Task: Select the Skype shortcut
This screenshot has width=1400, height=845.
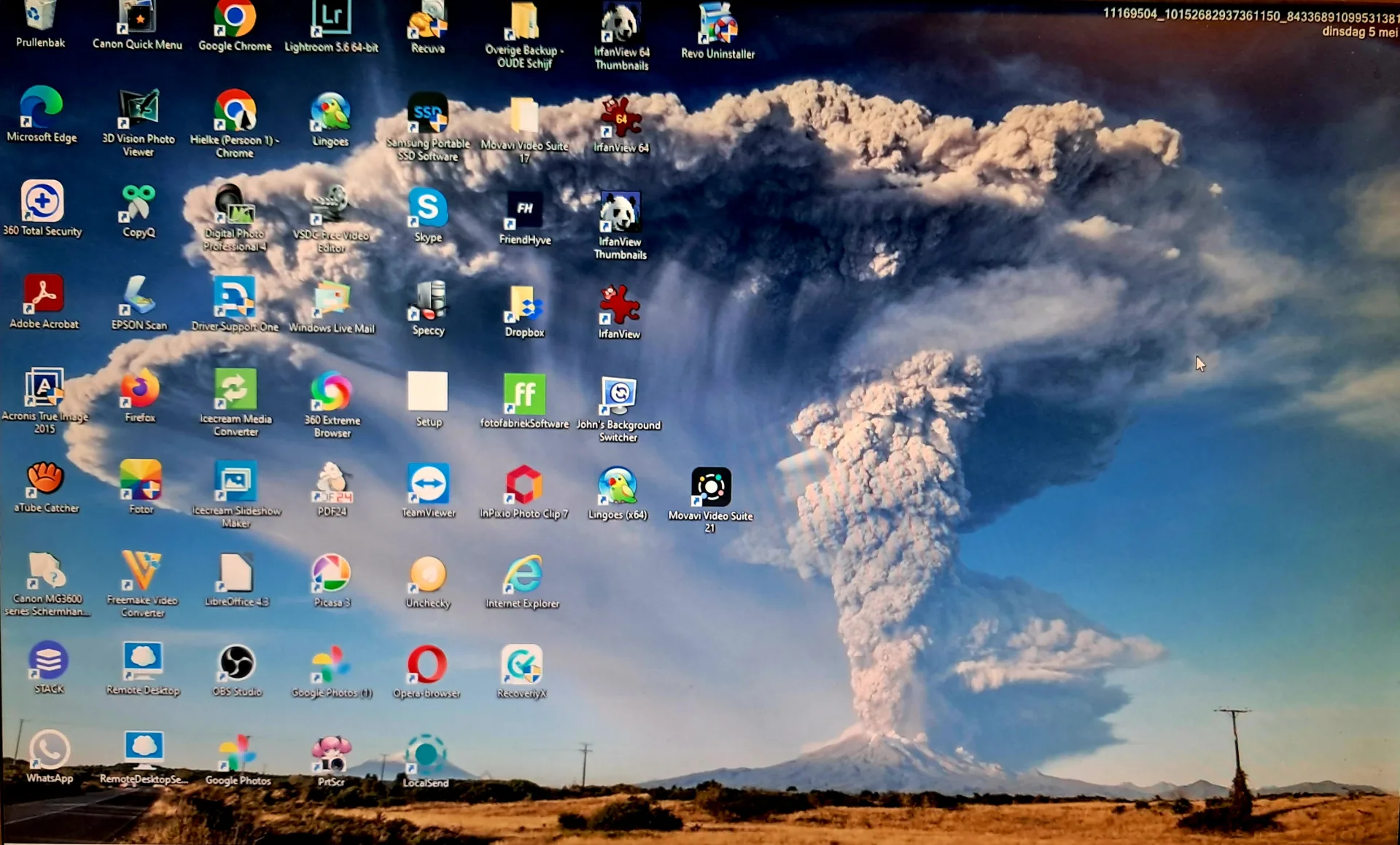Action: [x=428, y=209]
